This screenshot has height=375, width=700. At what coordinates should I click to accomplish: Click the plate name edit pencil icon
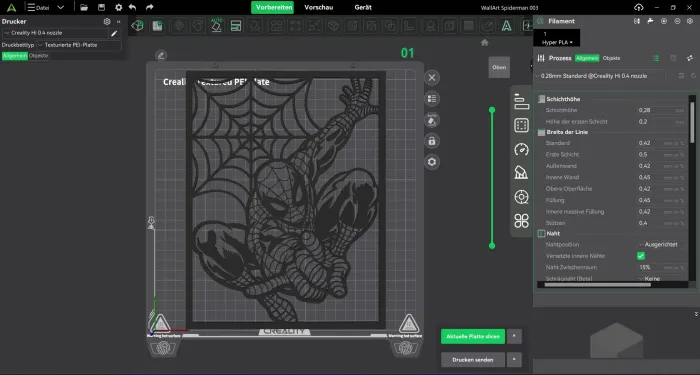pyautogui.click(x=161, y=55)
